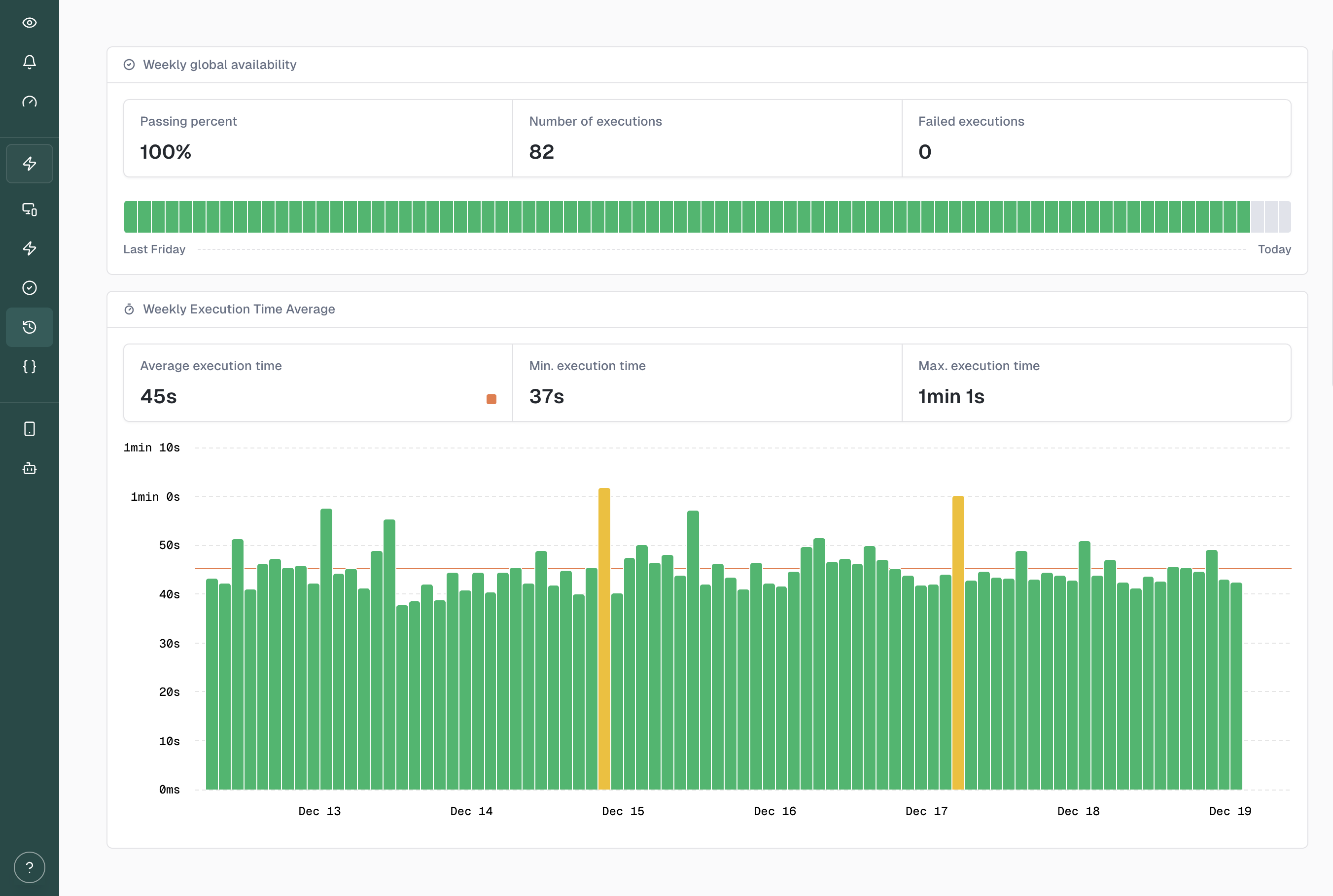Open the robot icon in the sidebar
Viewport: 1333px width, 896px height.
tap(29, 469)
